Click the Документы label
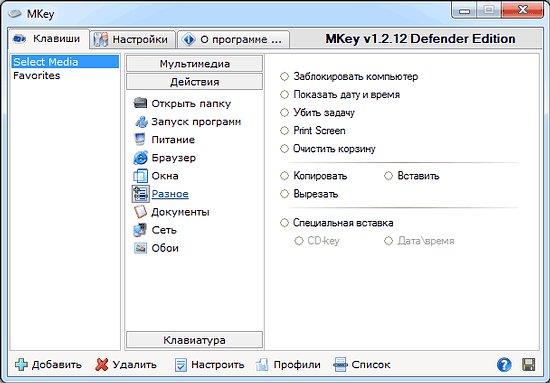The height and width of the screenshot is (383, 550). [180, 212]
